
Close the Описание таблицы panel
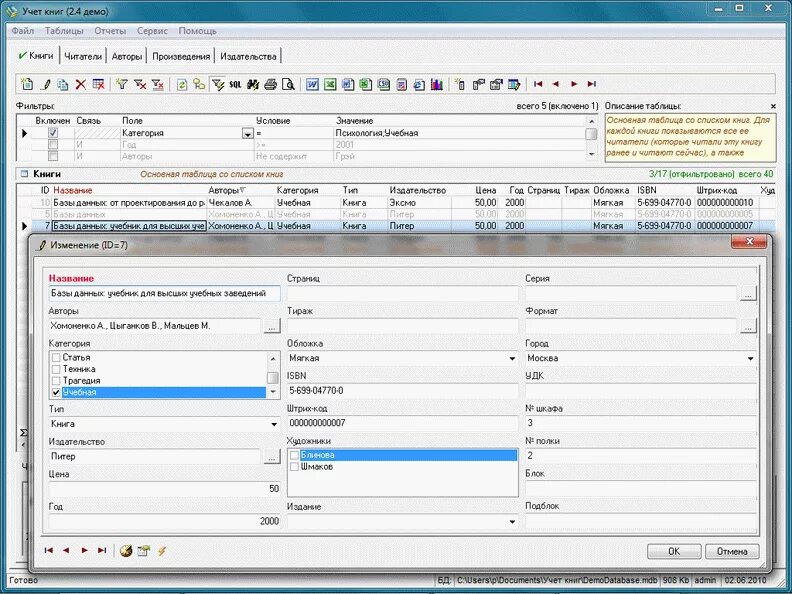(x=773, y=106)
